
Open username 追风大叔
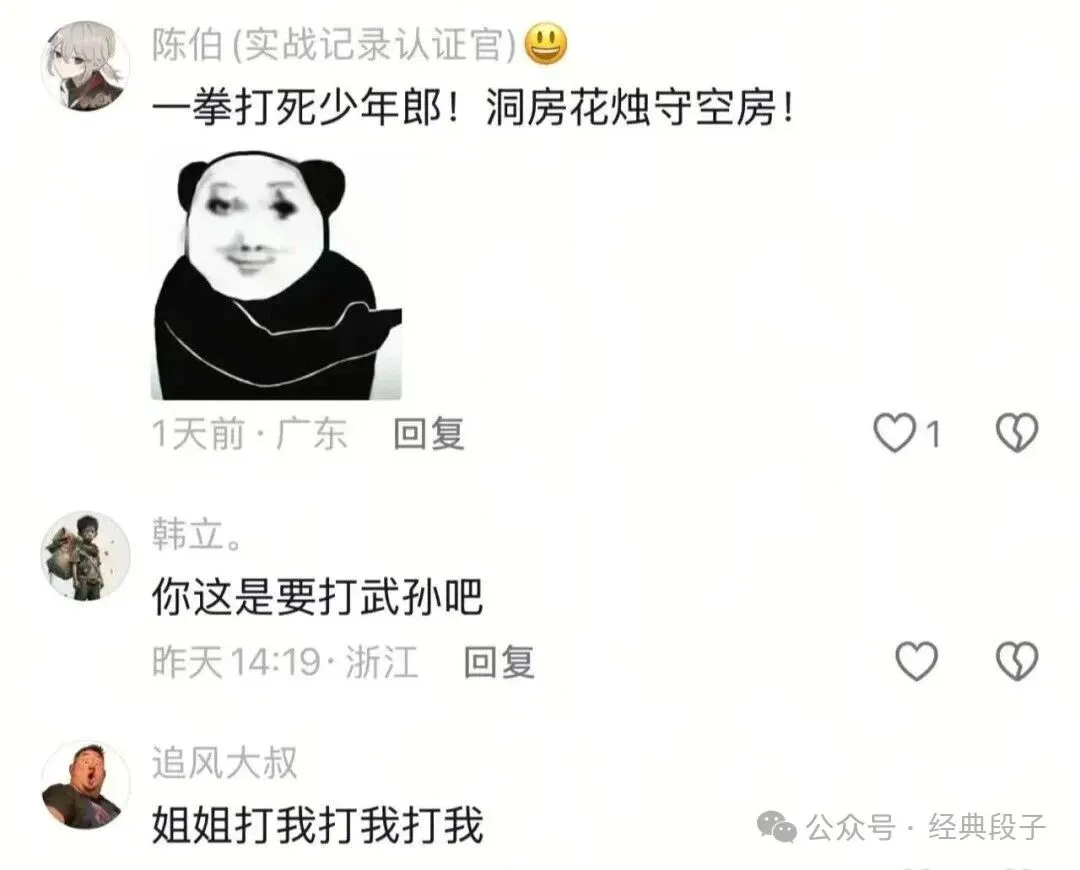pyautogui.click(x=225, y=763)
